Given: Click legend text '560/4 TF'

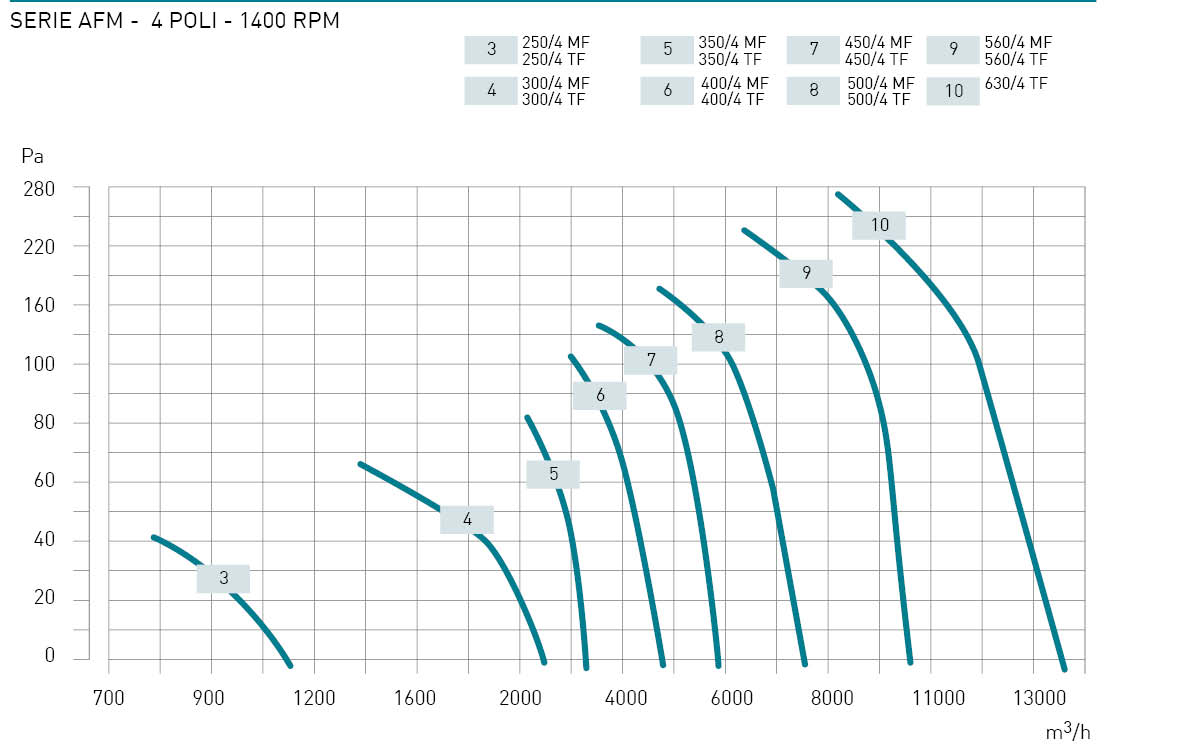Looking at the screenshot, I should [1016, 59].
